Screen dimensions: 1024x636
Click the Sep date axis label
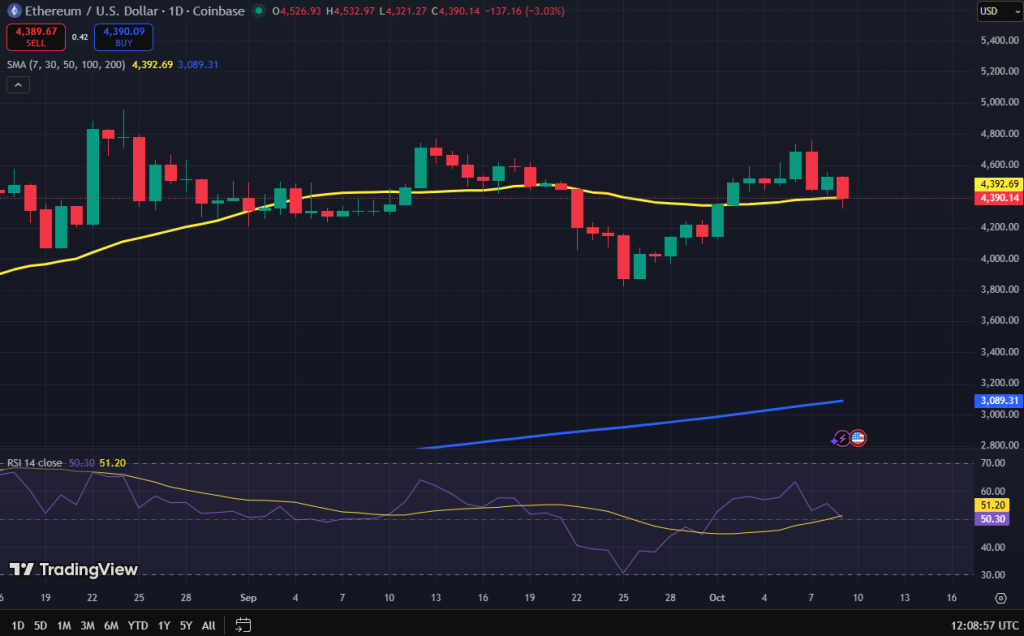click(x=248, y=597)
